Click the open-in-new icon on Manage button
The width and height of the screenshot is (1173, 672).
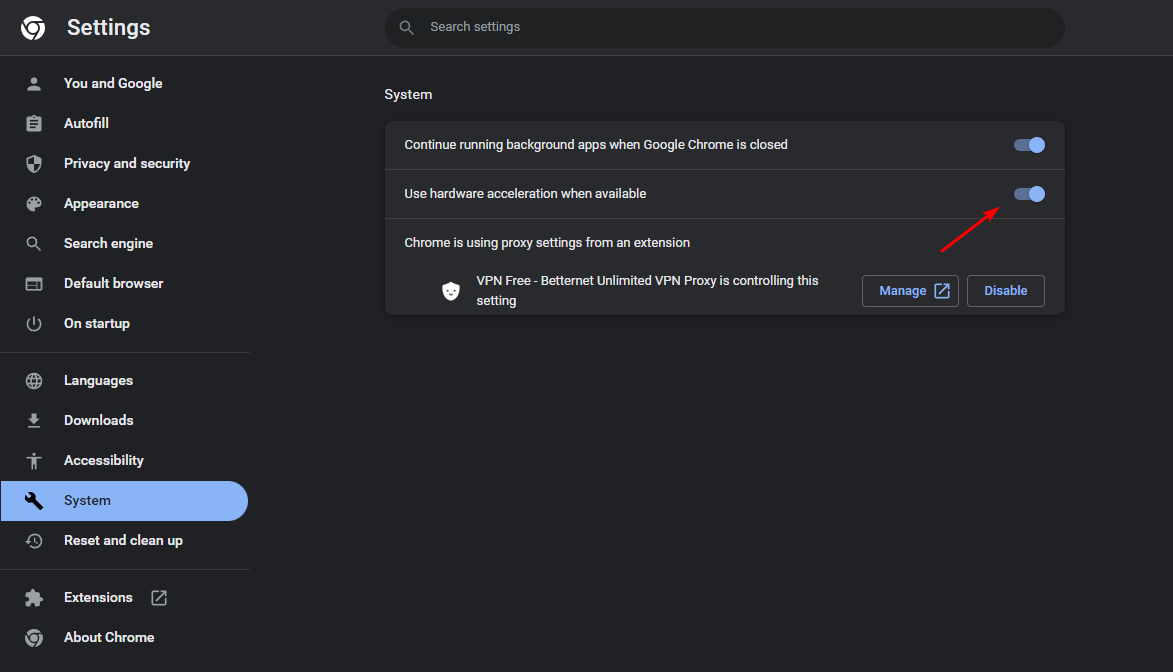942,291
